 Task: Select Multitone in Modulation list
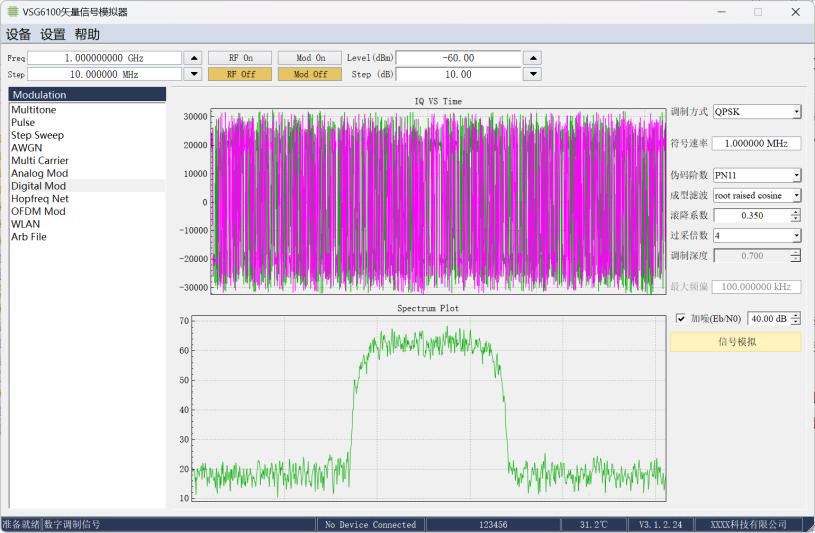87,110
